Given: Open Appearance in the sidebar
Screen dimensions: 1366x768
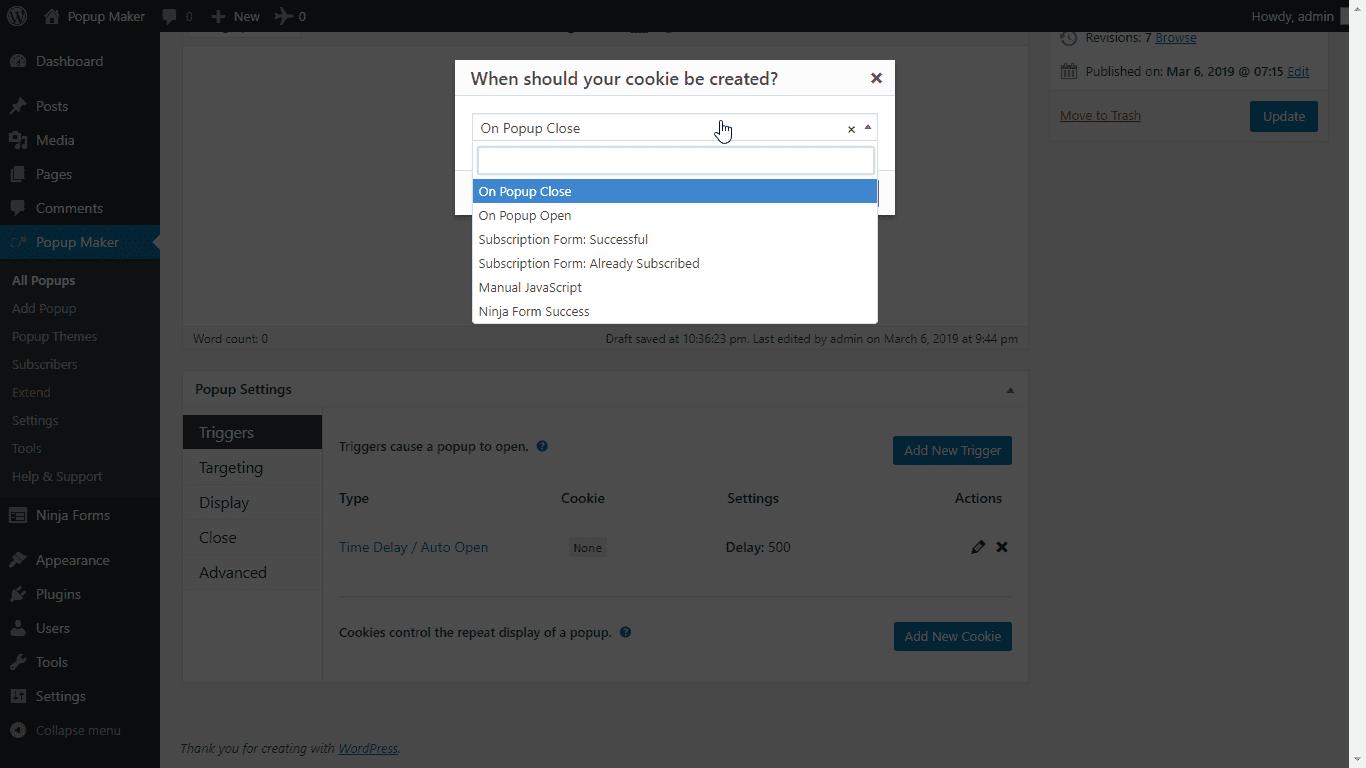Looking at the screenshot, I should [80, 560].
